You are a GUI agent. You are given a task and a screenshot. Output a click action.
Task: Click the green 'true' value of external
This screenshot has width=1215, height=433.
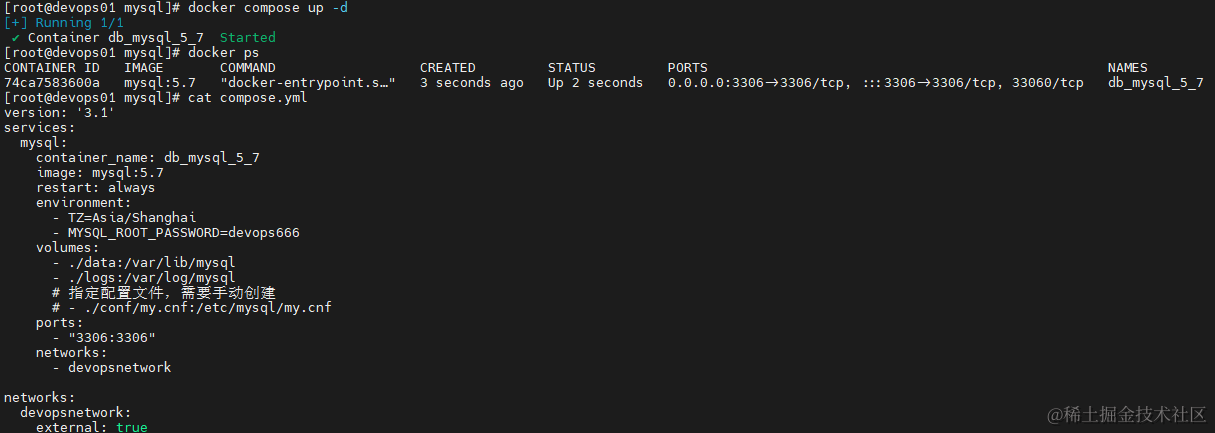[132, 427]
